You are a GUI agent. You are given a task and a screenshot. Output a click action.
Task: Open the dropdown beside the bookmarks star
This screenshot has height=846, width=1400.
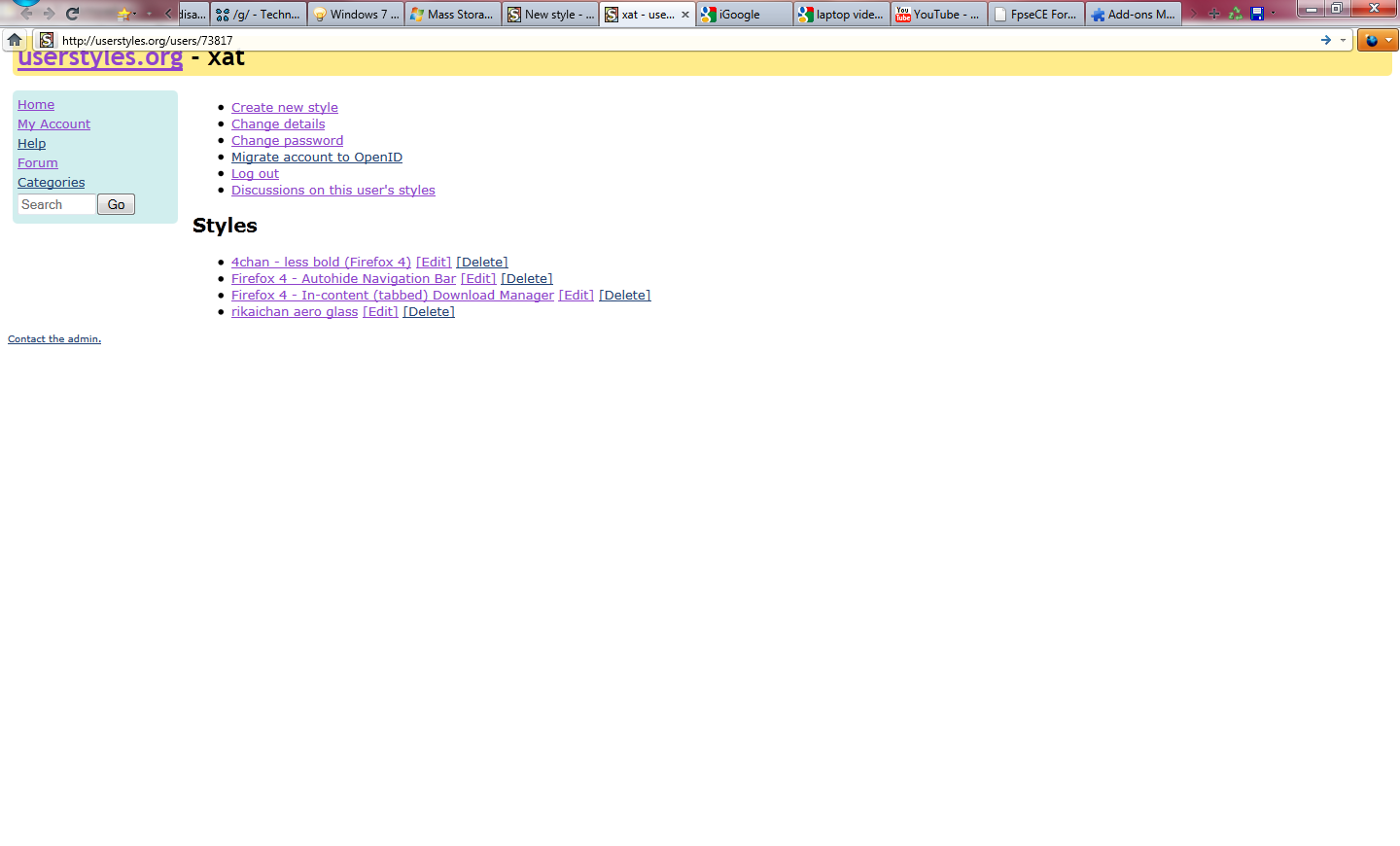(x=135, y=14)
